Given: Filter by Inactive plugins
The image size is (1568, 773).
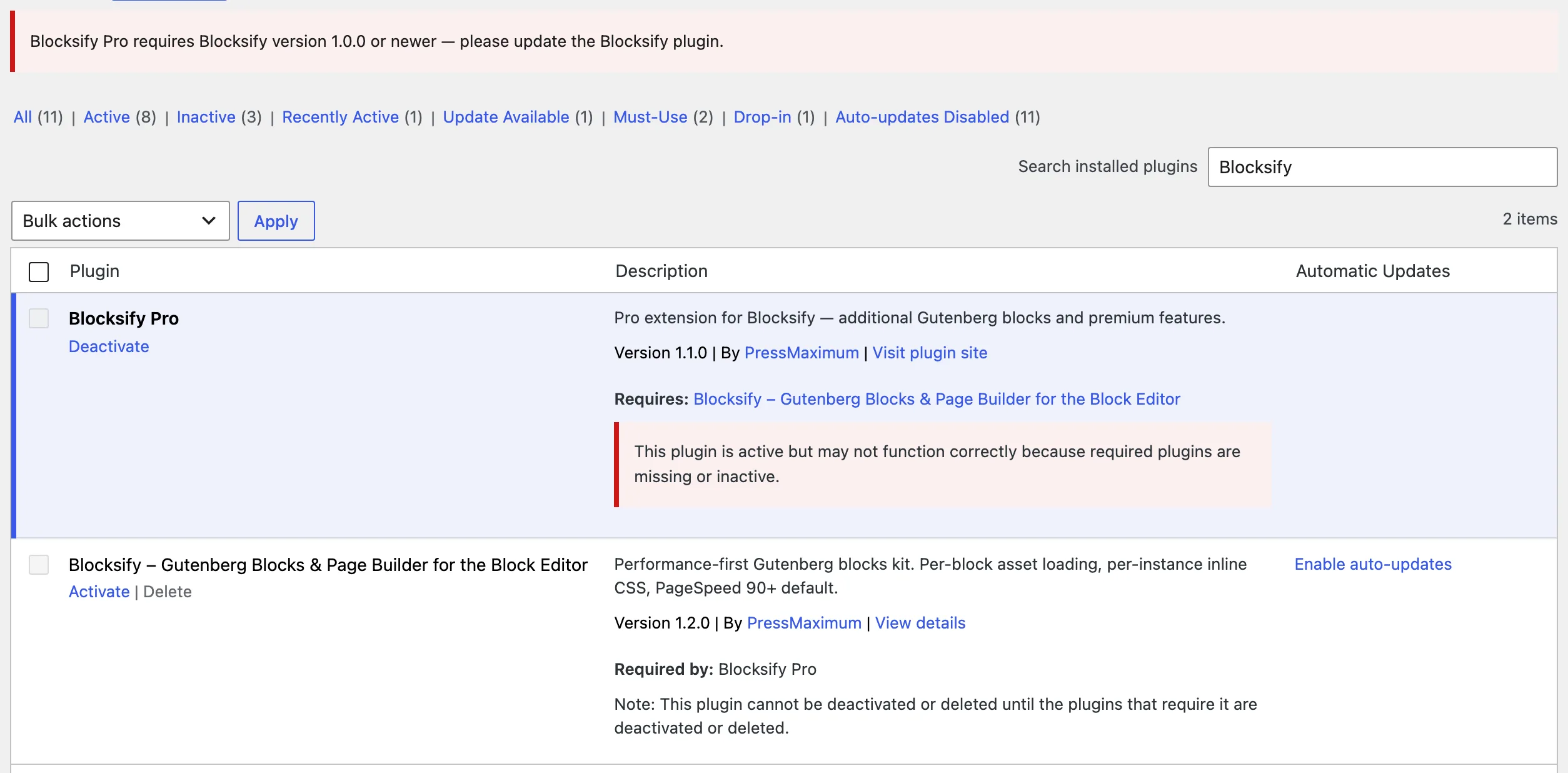Looking at the screenshot, I should click(206, 117).
